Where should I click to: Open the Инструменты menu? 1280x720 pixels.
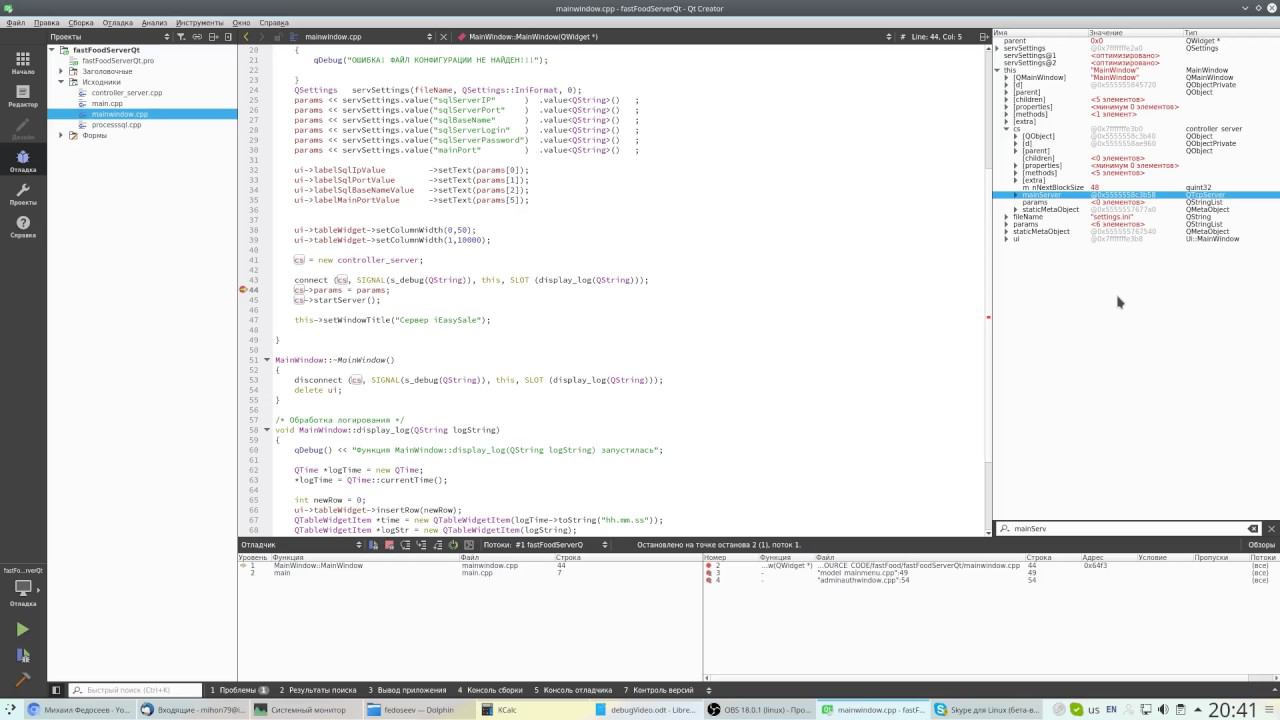click(x=199, y=22)
